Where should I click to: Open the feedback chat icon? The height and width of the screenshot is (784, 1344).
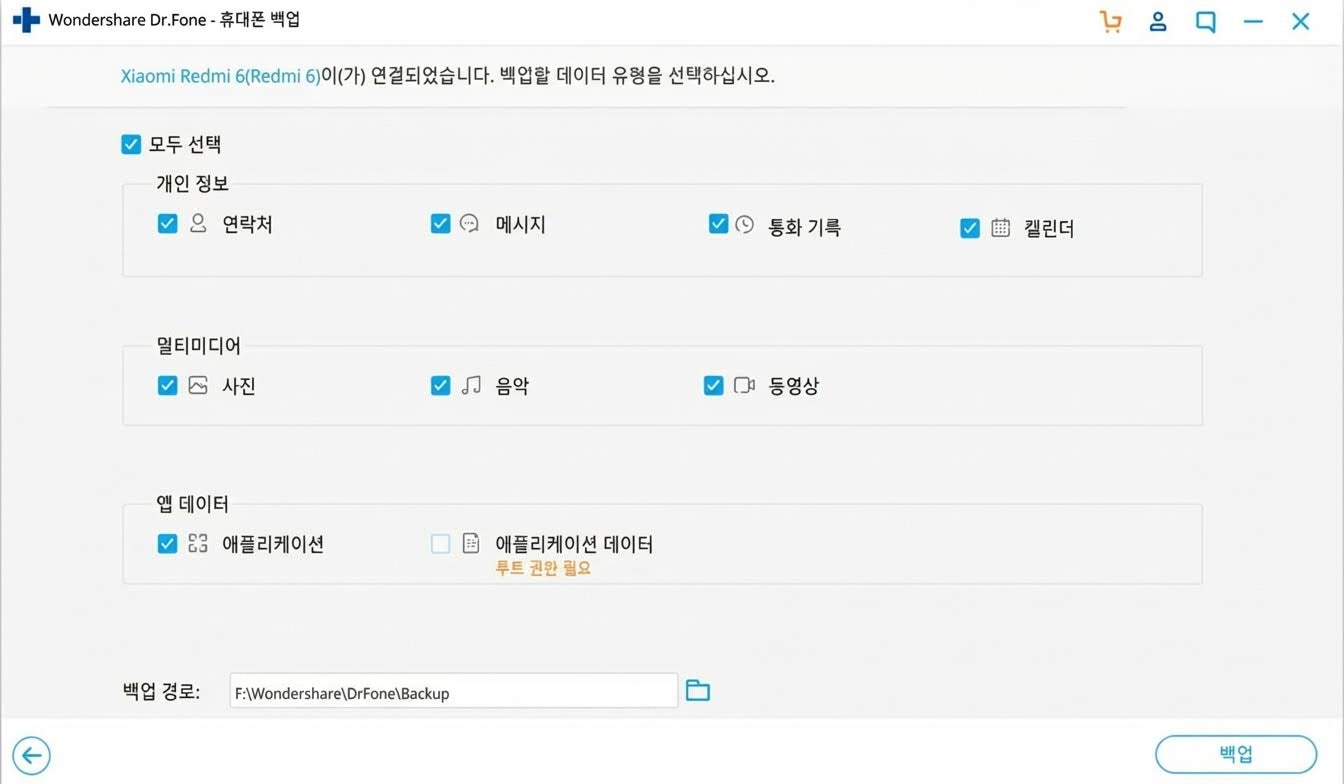[x=1206, y=22]
